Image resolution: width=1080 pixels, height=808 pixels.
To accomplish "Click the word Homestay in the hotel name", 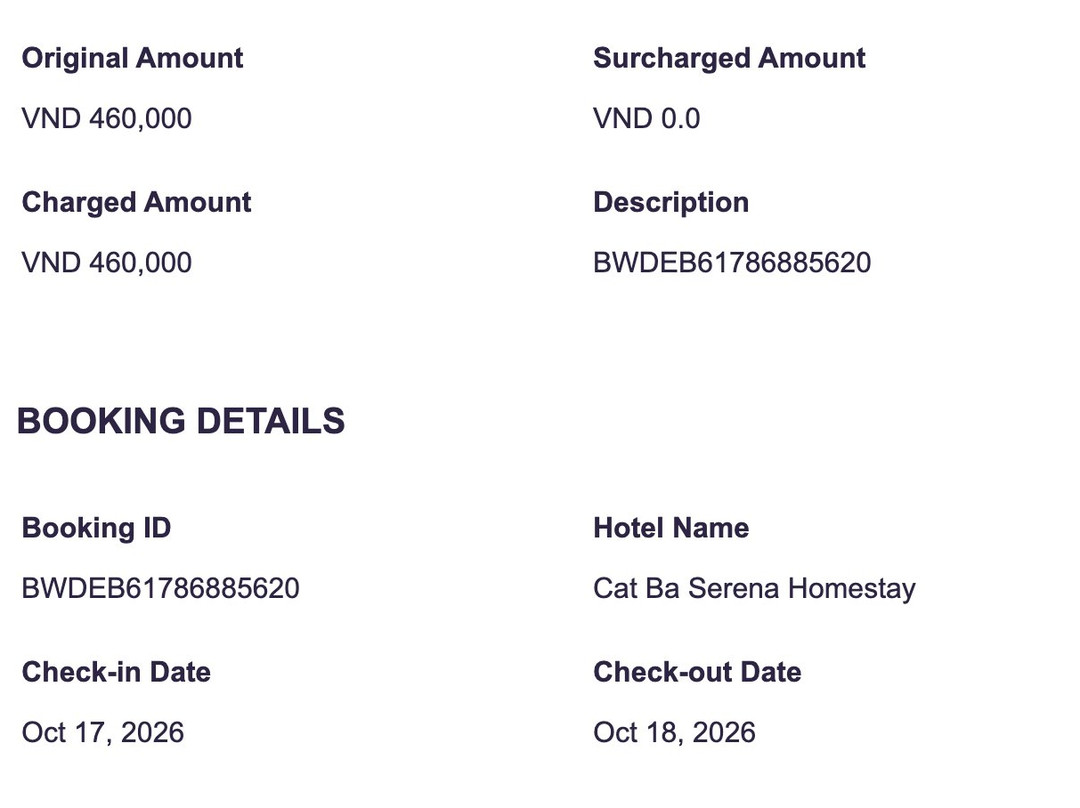I will point(851,590).
